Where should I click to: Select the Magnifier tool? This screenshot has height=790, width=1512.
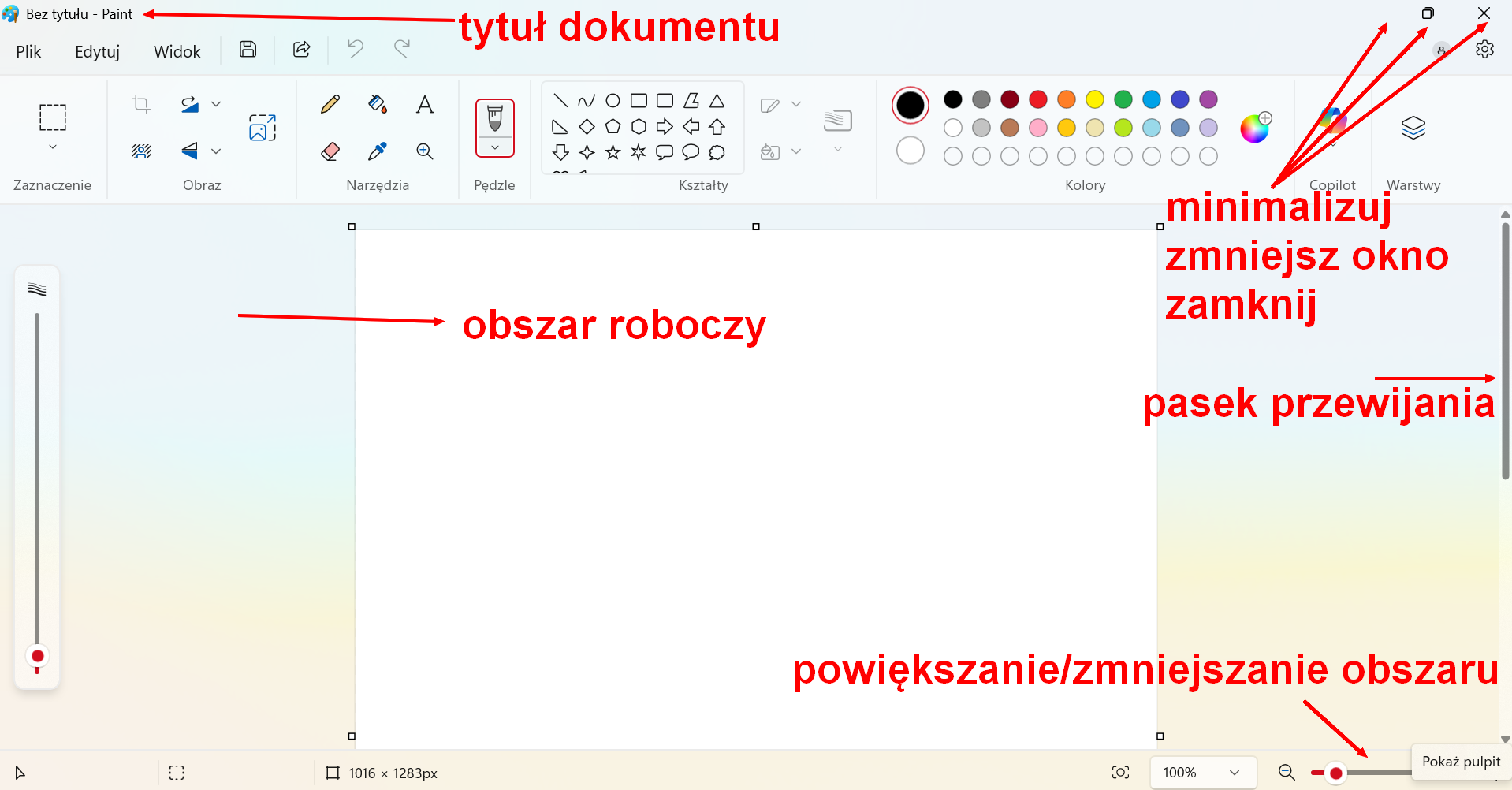tap(425, 151)
